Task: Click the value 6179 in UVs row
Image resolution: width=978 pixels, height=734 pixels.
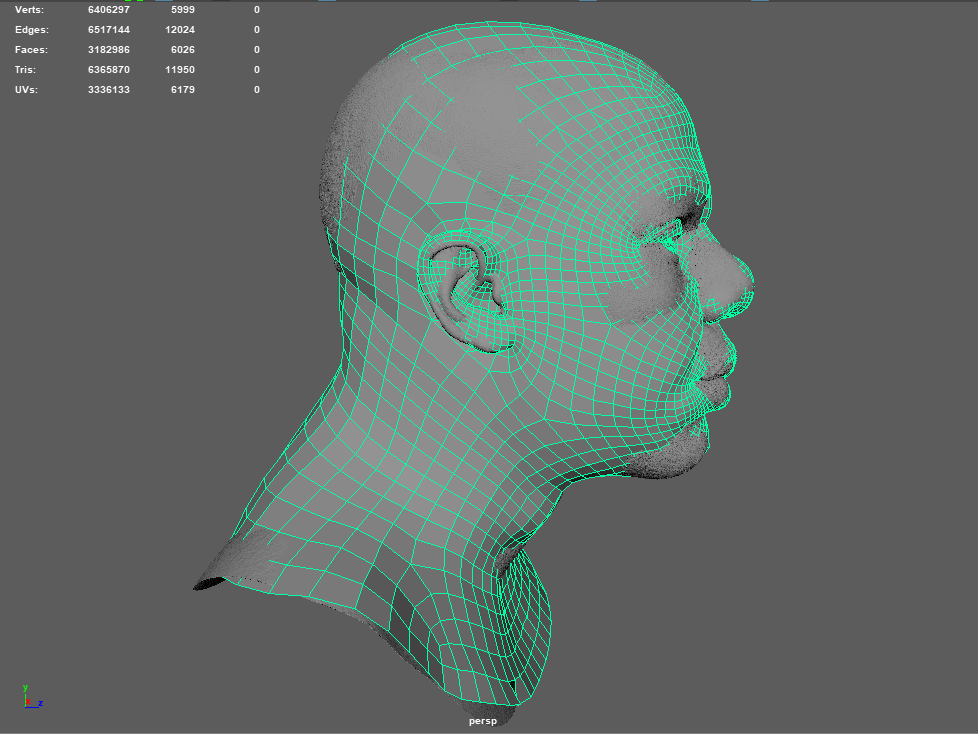Action: (x=183, y=90)
